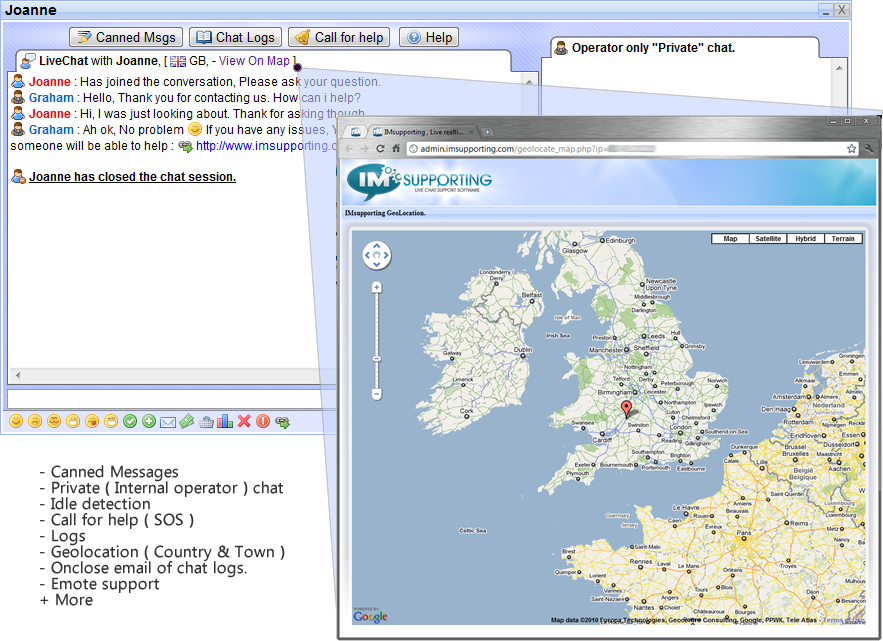Open the Help button
The image size is (883, 641).
coord(429,37)
